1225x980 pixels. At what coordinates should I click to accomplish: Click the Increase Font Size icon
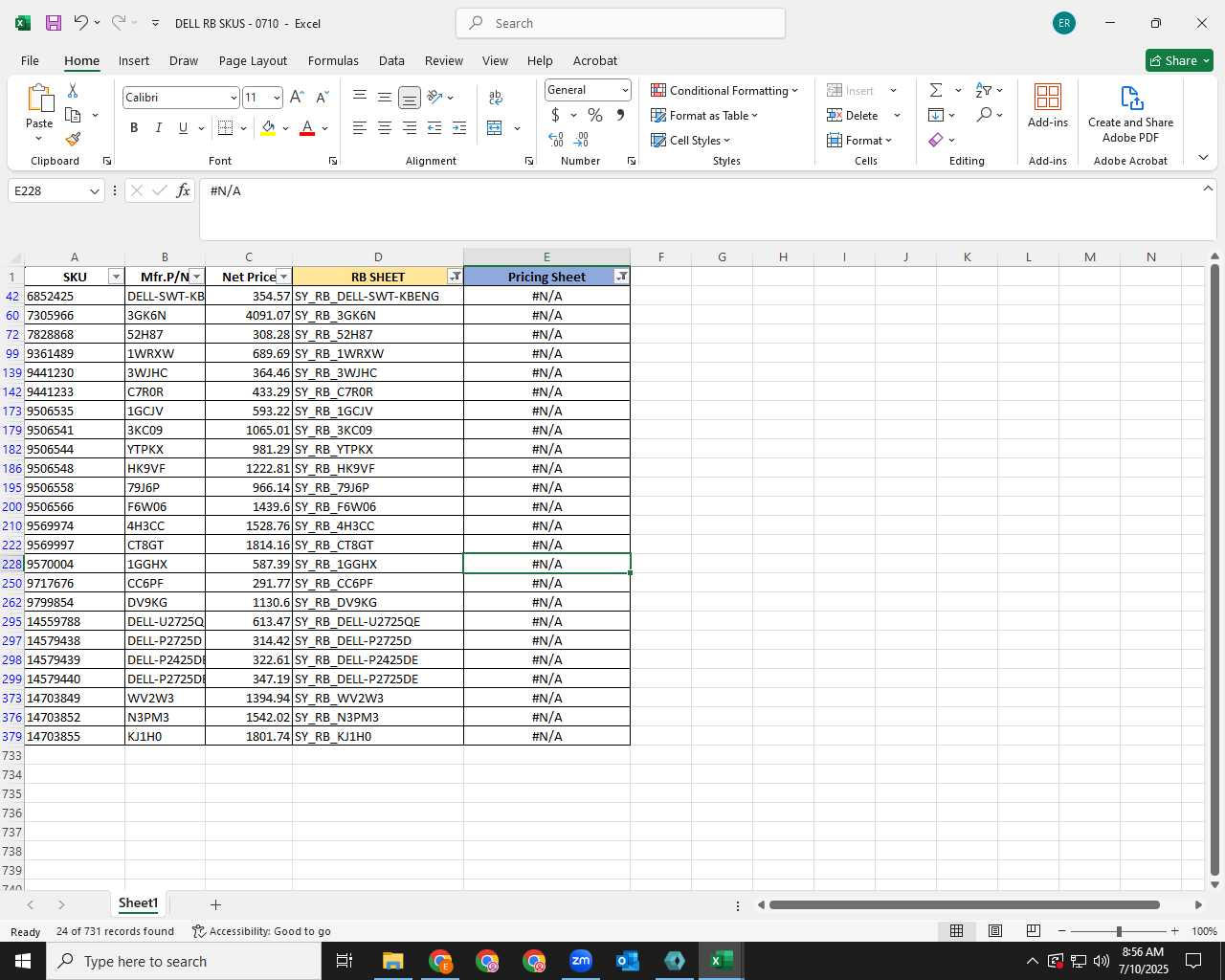pyautogui.click(x=297, y=98)
